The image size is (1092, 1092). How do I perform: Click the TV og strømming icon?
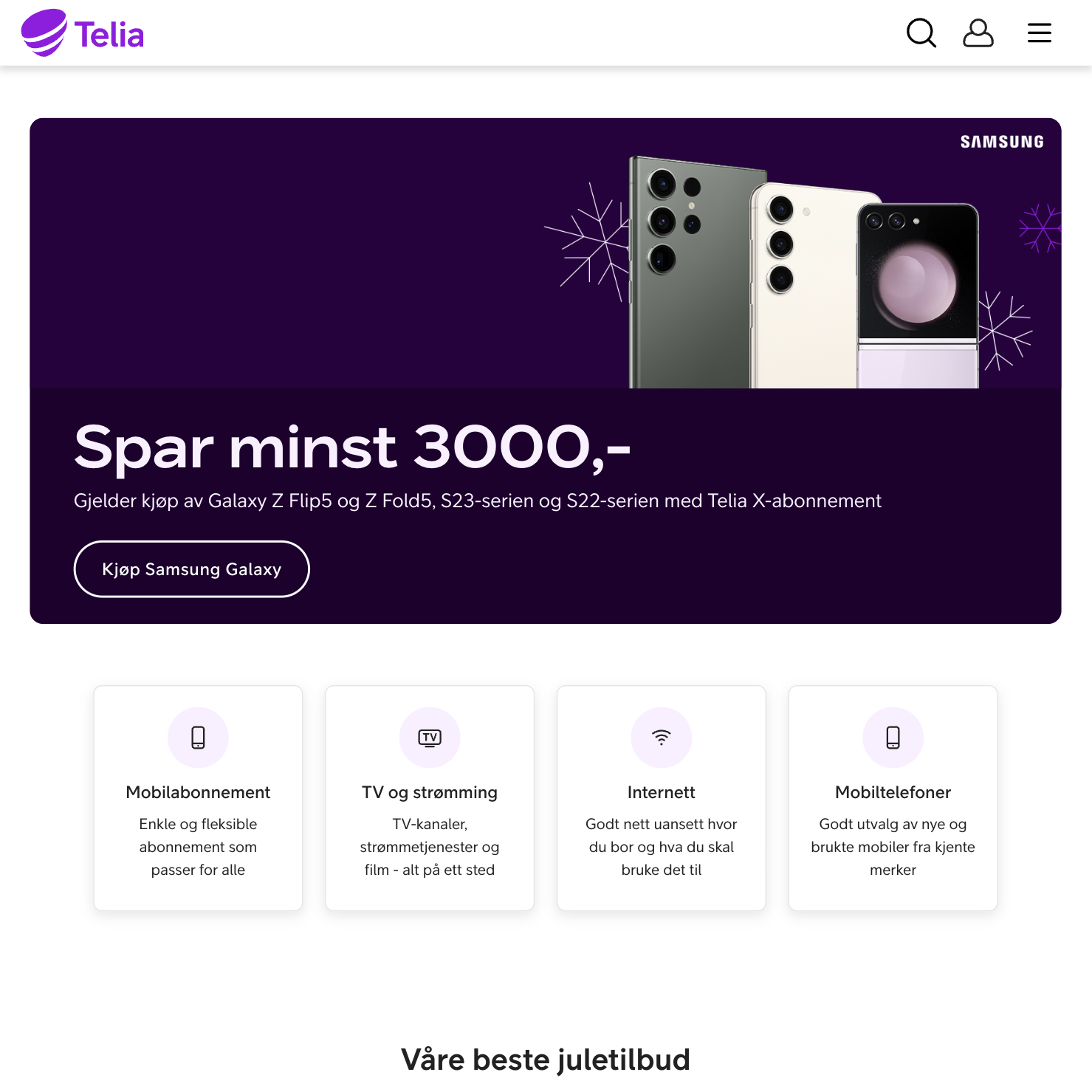coord(429,737)
